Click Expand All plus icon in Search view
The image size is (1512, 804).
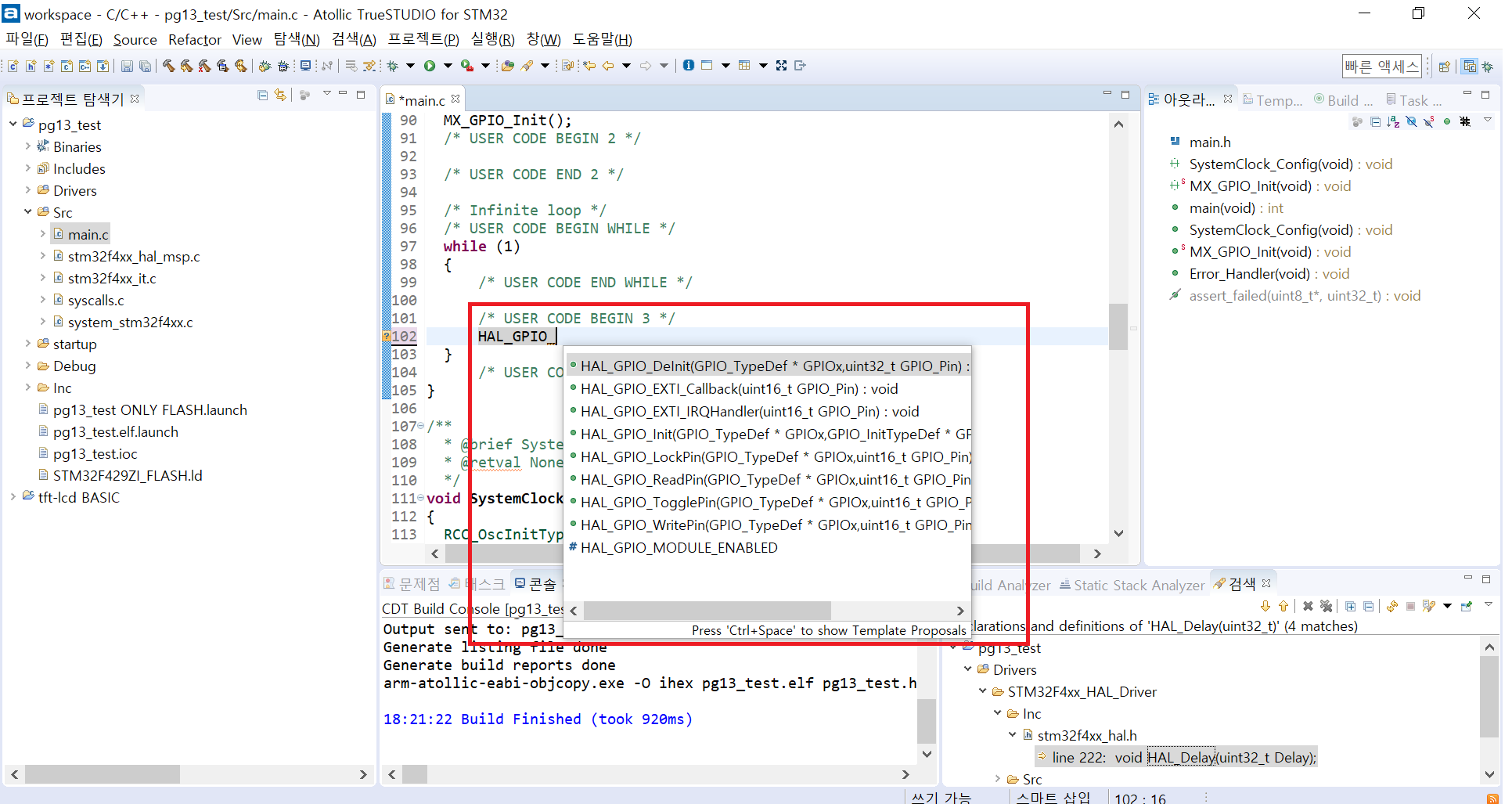(x=1351, y=606)
